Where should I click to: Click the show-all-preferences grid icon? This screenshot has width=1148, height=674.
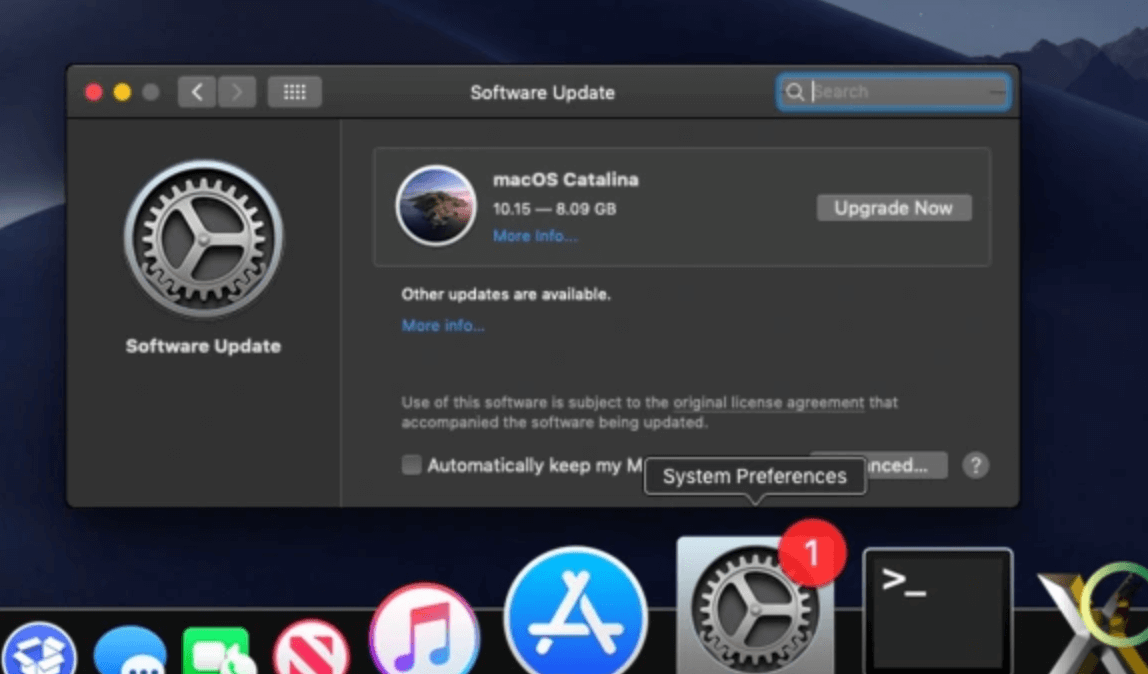[x=294, y=91]
